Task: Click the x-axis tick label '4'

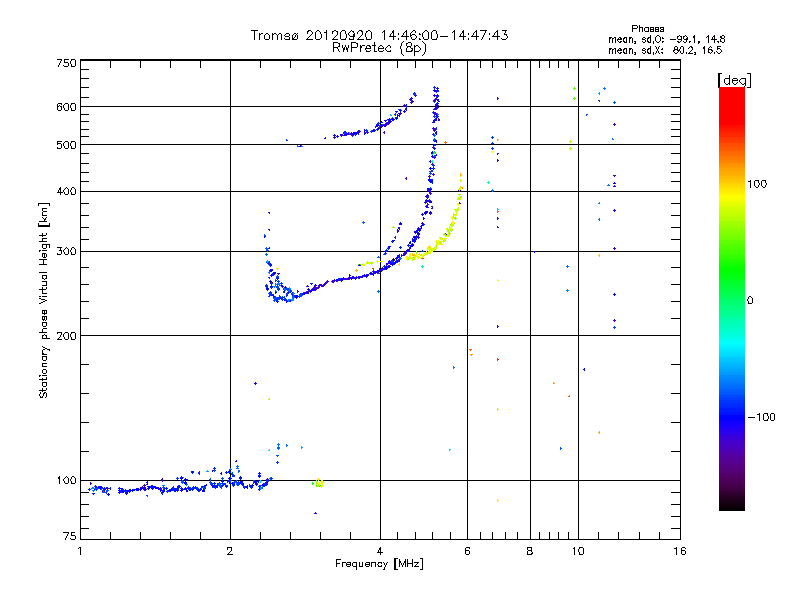Action: [380, 551]
